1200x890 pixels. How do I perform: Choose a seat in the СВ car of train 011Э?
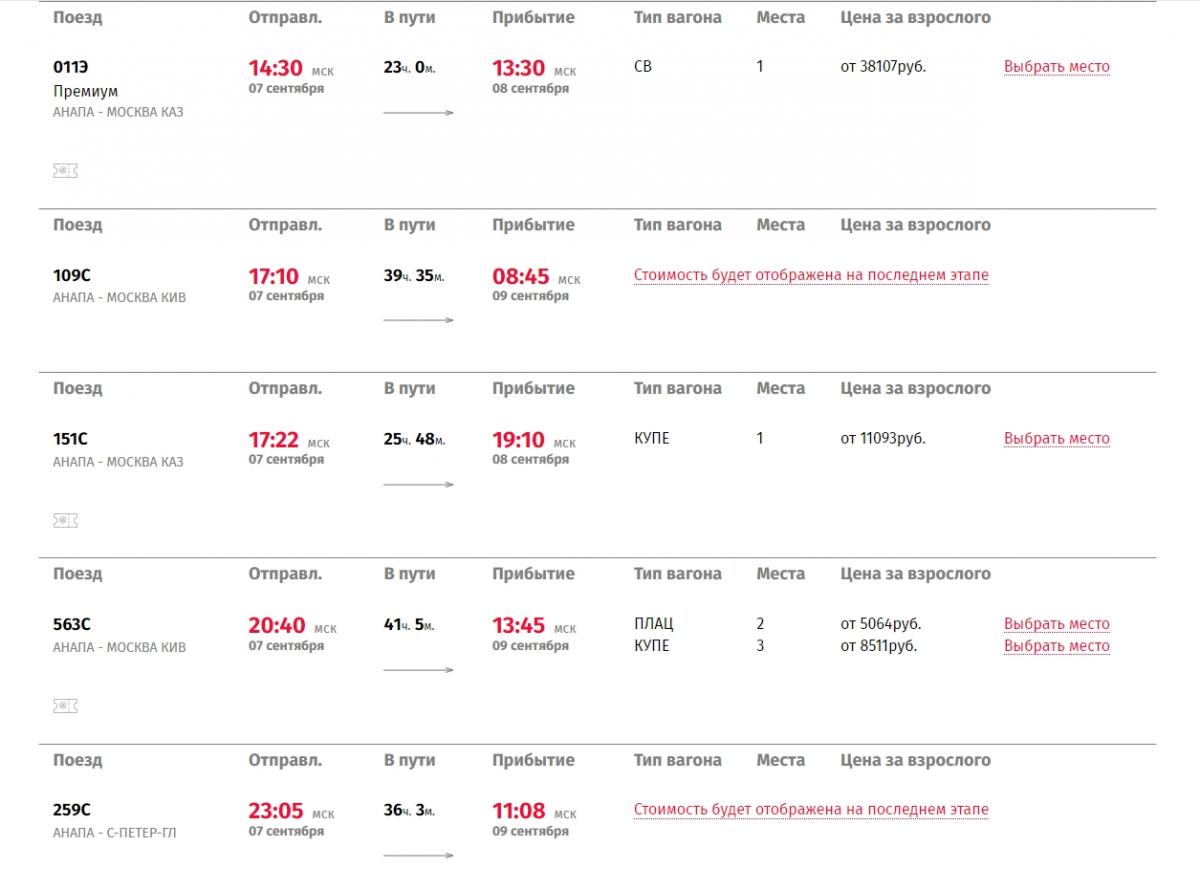point(1057,67)
